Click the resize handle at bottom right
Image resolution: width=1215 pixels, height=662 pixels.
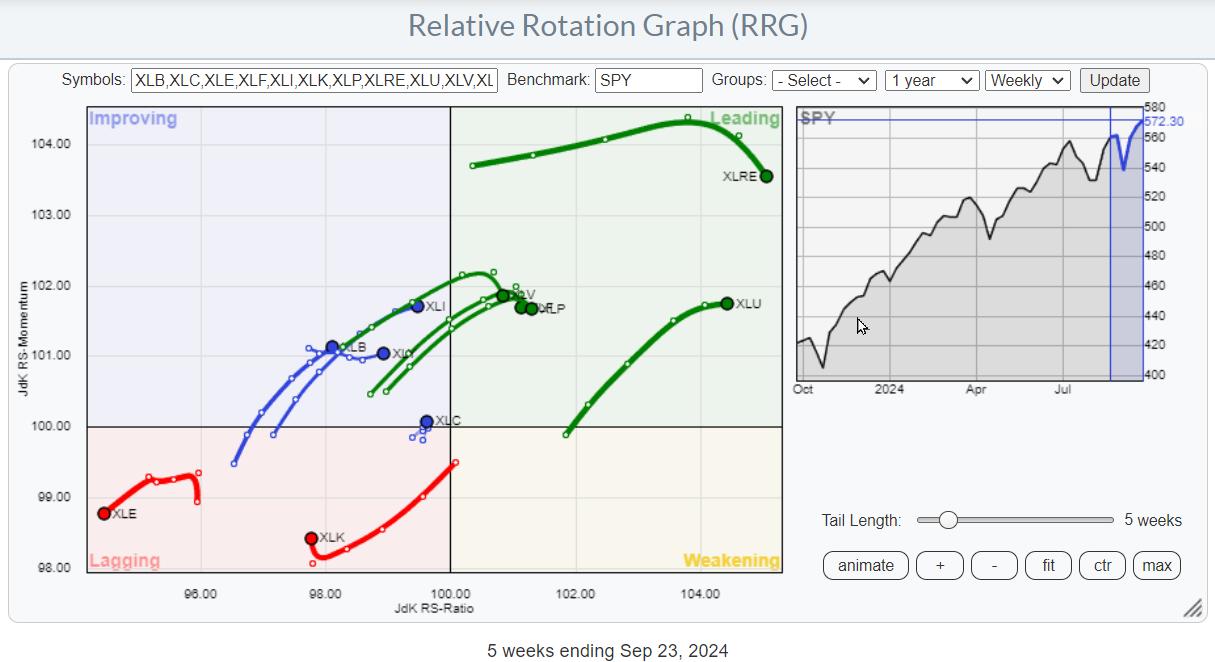click(x=1192, y=608)
